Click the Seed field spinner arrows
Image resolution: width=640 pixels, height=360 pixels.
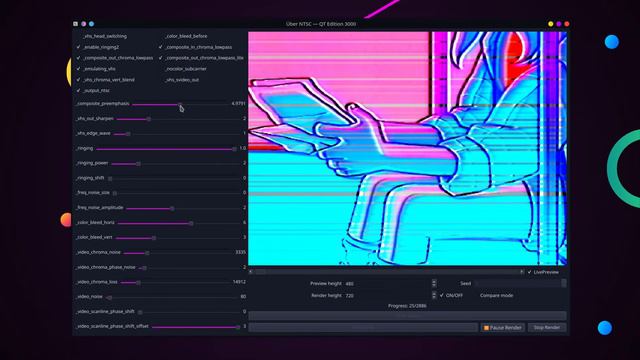564,284
